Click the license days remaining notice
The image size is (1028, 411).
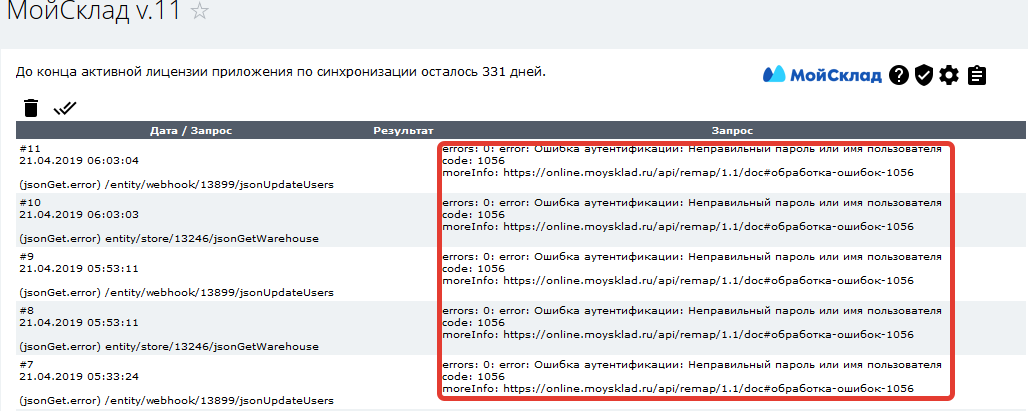pos(281,72)
